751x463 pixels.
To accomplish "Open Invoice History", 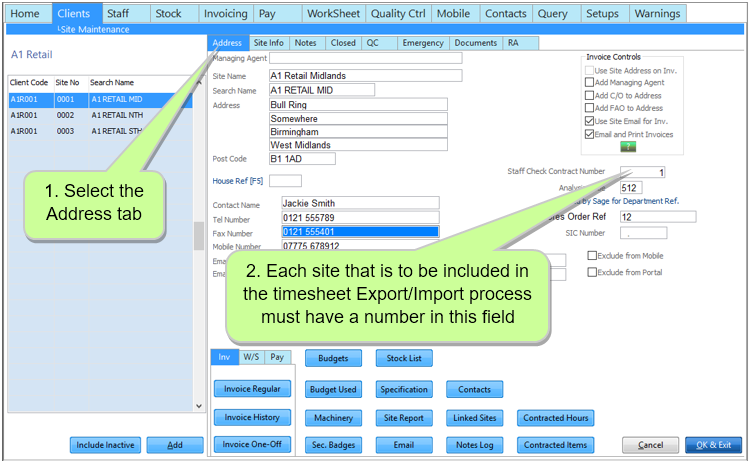I will pyautogui.click(x=251, y=418).
